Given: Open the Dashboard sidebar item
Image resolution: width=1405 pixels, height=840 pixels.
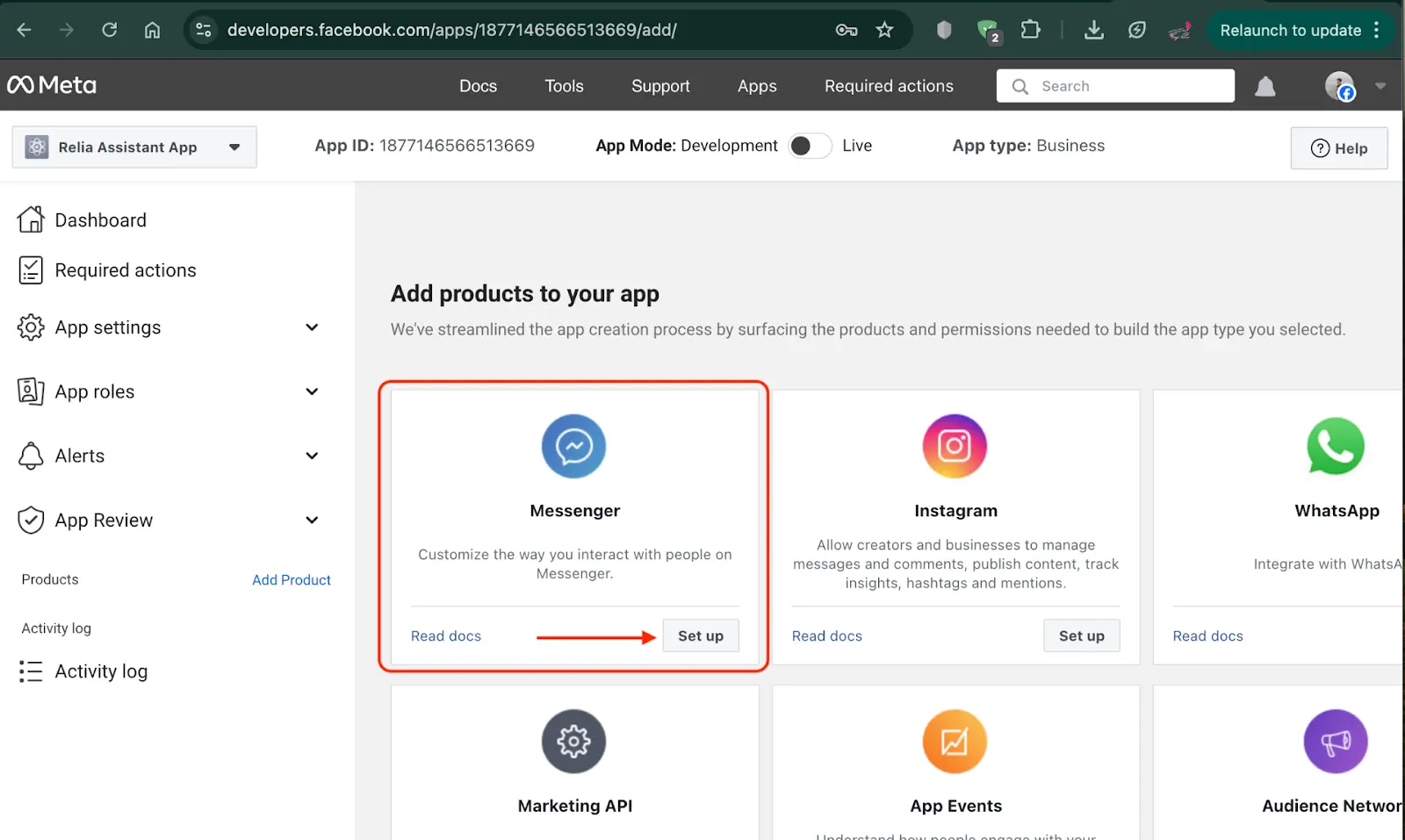Looking at the screenshot, I should pyautogui.click(x=99, y=219).
